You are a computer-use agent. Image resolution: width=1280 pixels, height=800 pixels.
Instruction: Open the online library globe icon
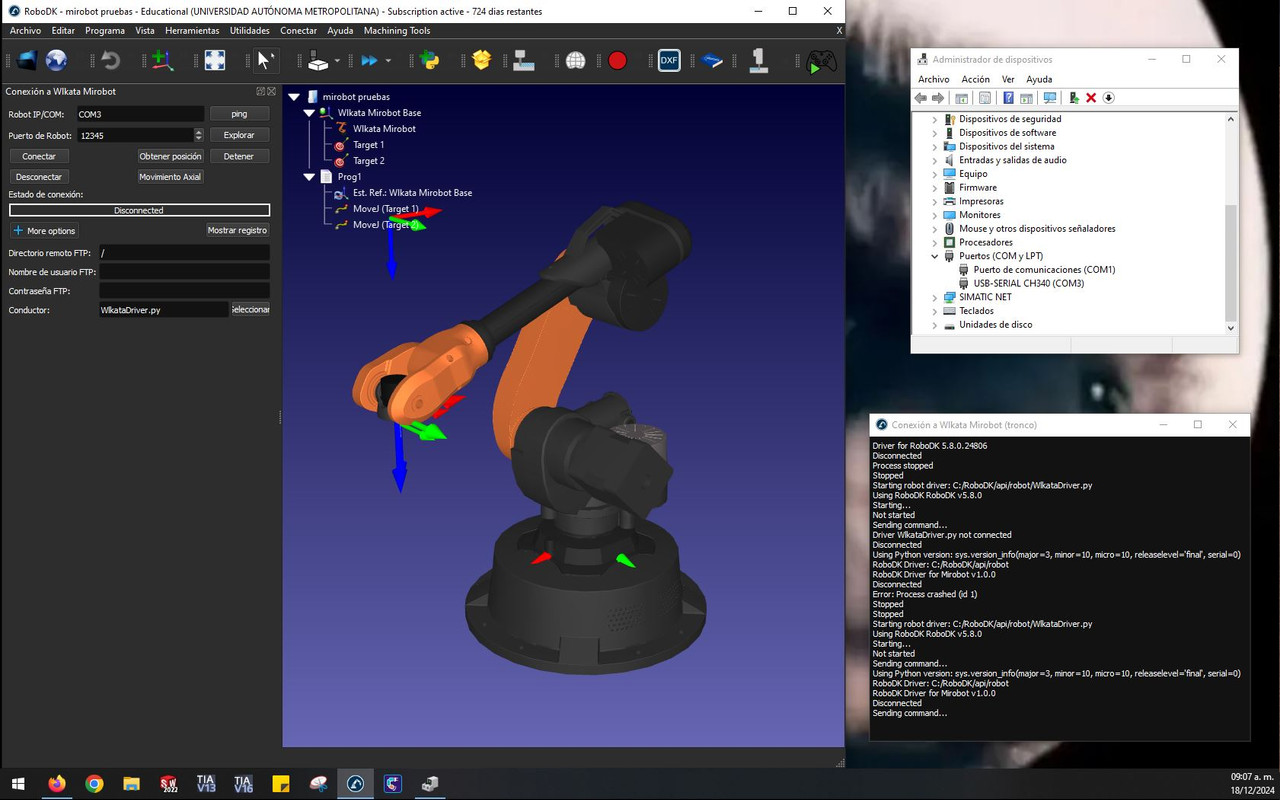click(x=57, y=61)
